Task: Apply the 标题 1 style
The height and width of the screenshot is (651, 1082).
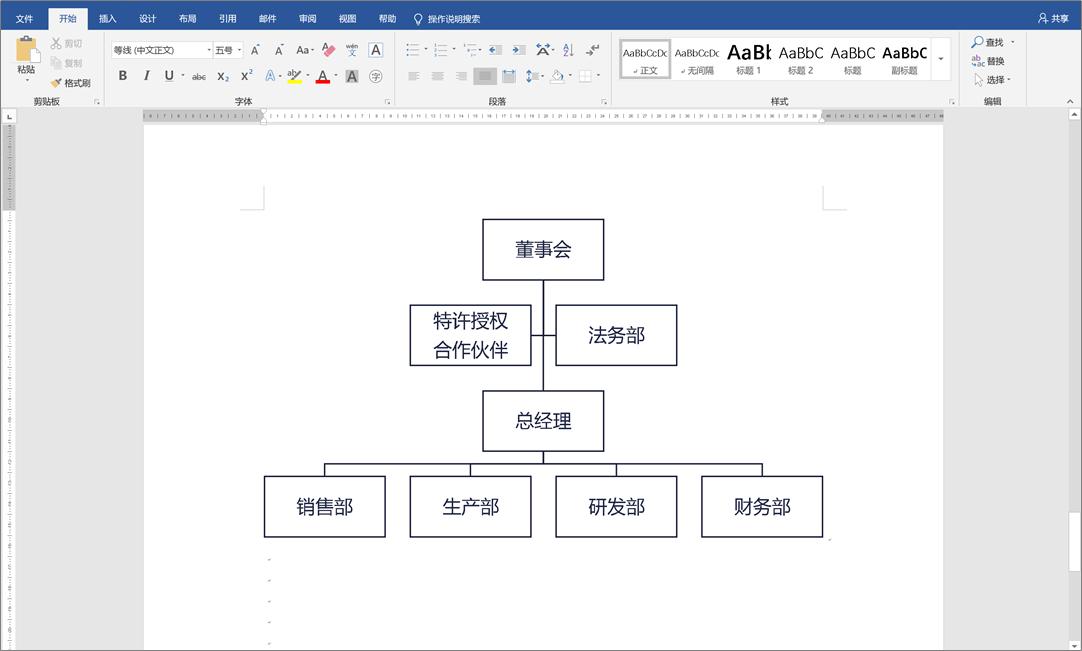Action: coord(748,58)
